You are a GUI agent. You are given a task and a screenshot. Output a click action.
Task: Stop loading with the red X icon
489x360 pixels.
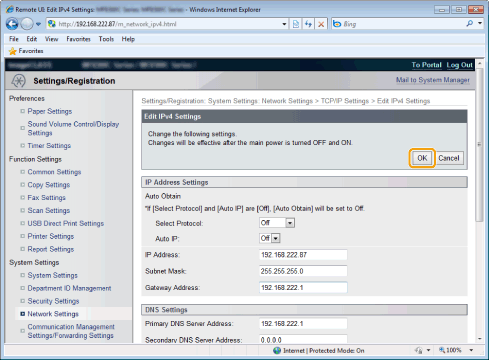[x=321, y=24]
